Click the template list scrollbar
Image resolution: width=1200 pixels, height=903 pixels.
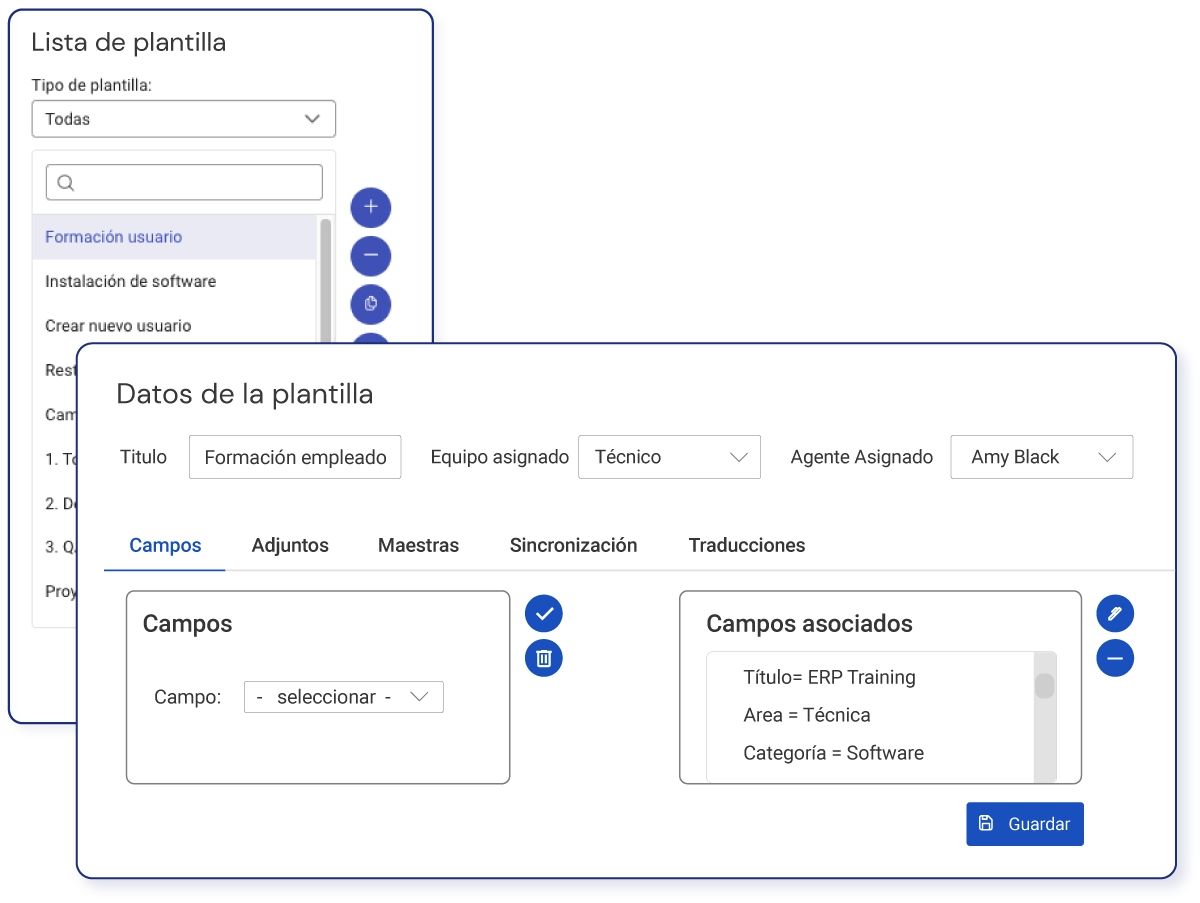[325, 282]
